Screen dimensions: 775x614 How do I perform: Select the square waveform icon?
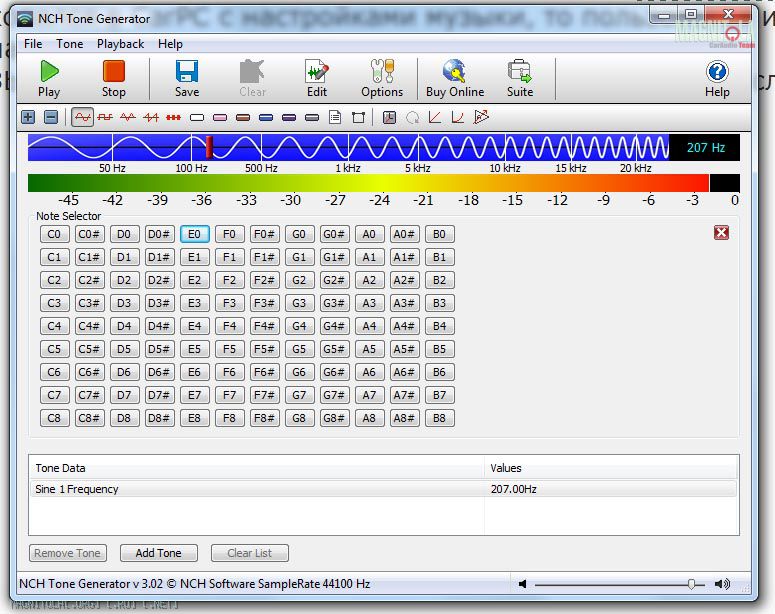point(105,118)
